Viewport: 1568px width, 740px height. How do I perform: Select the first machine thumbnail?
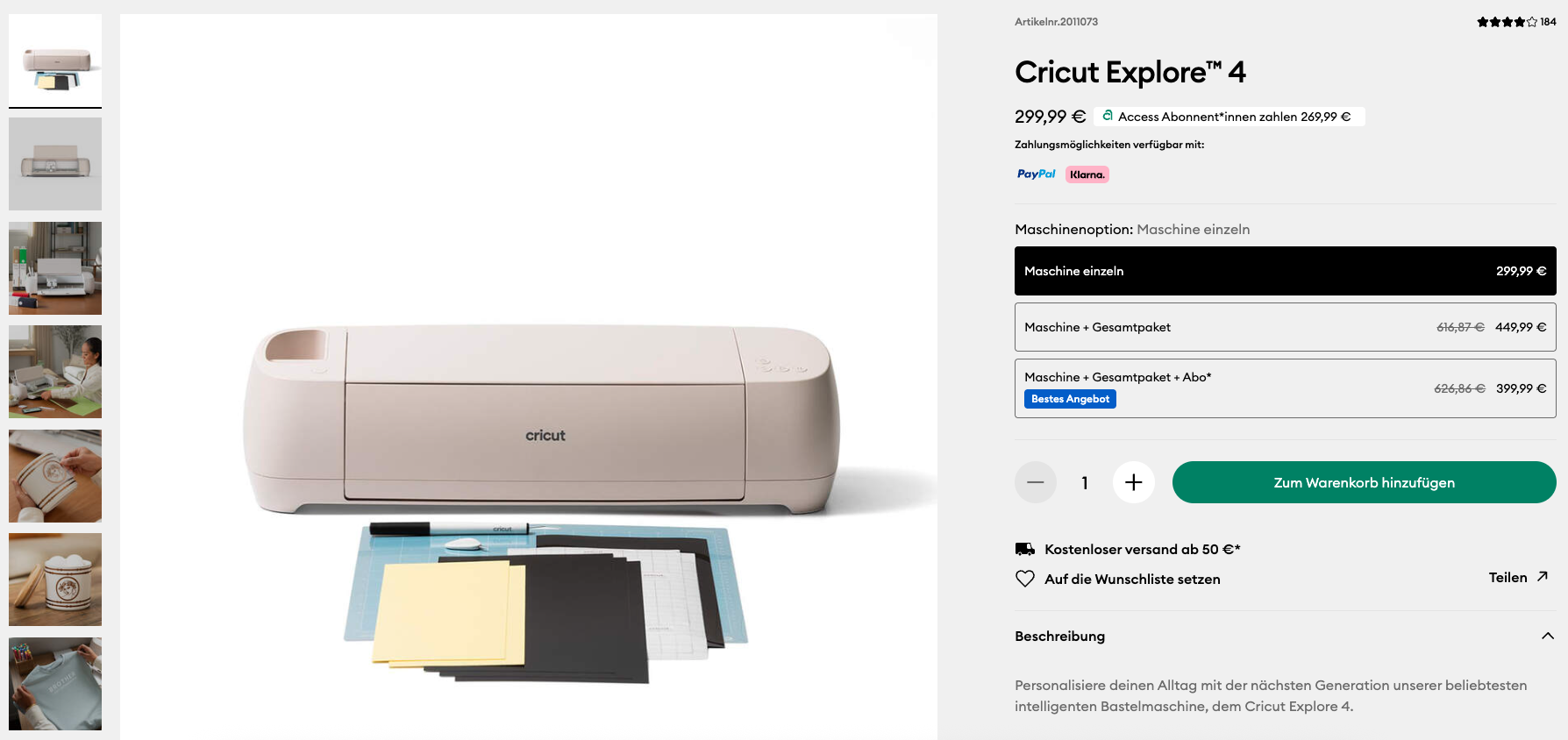click(x=54, y=60)
